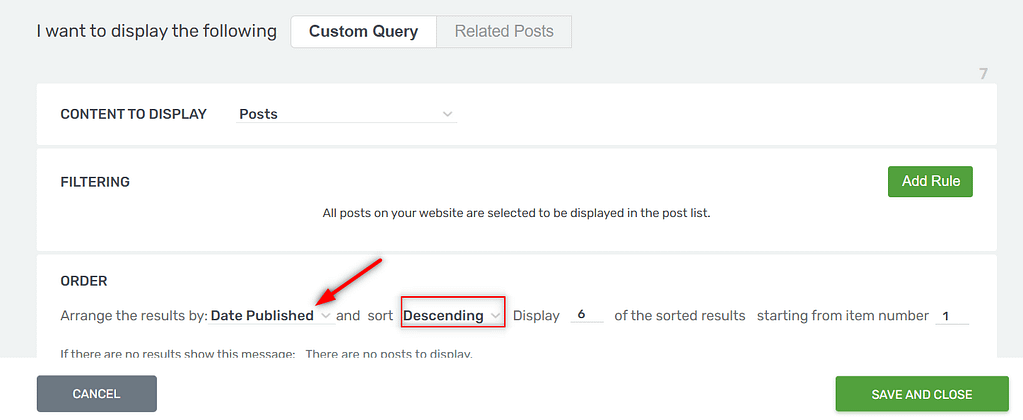The width and height of the screenshot is (1023, 420).
Task: Open the Date Published arrange-by dropdown
Action: (272, 316)
